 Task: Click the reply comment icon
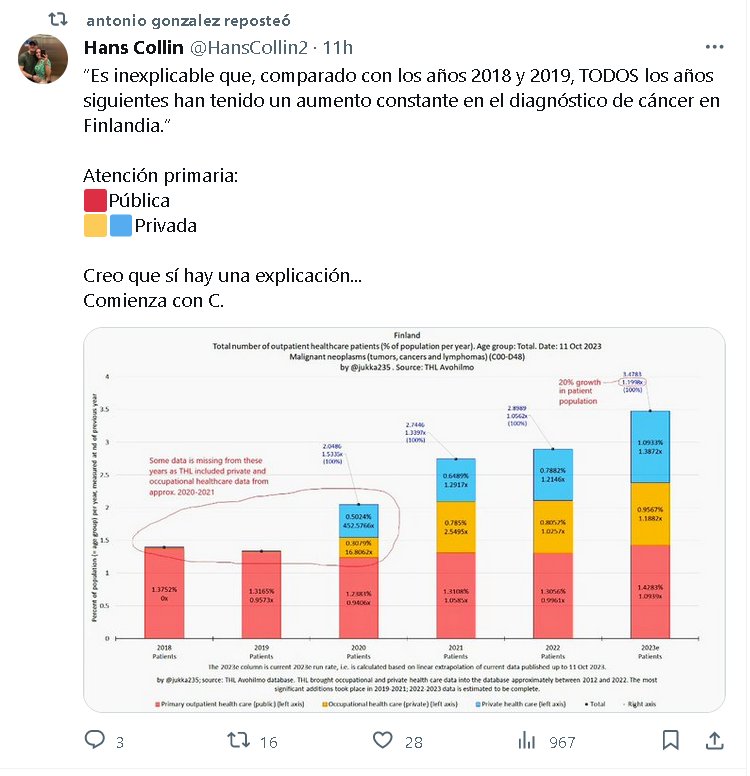coord(95,741)
